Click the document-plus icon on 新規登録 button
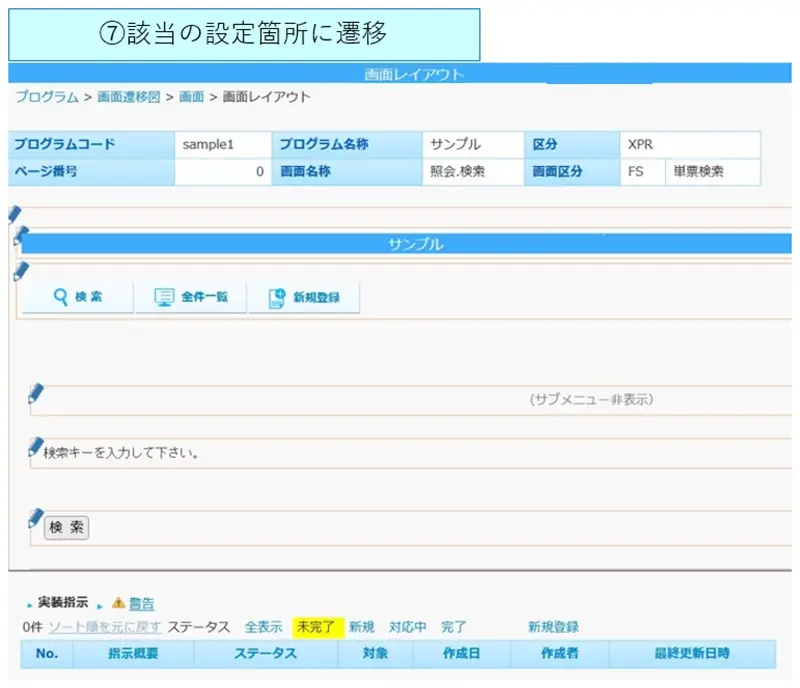Image resolution: width=800 pixels, height=688 pixels. tap(277, 298)
